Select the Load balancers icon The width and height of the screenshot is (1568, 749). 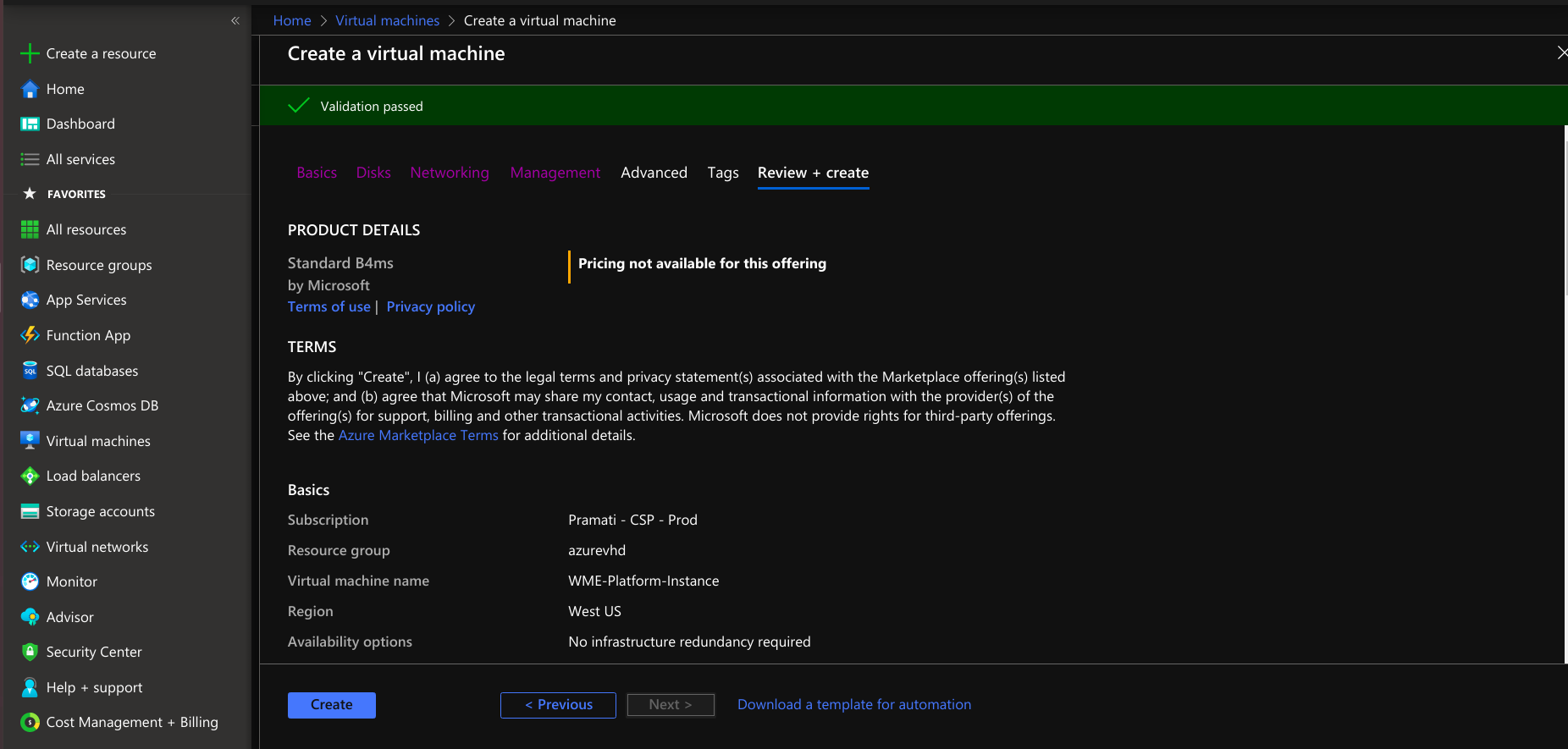30,476
